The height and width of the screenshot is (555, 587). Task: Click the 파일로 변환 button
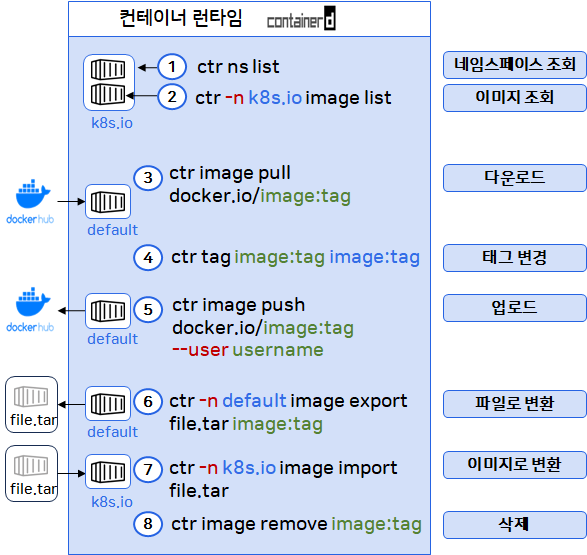(515, 404)
